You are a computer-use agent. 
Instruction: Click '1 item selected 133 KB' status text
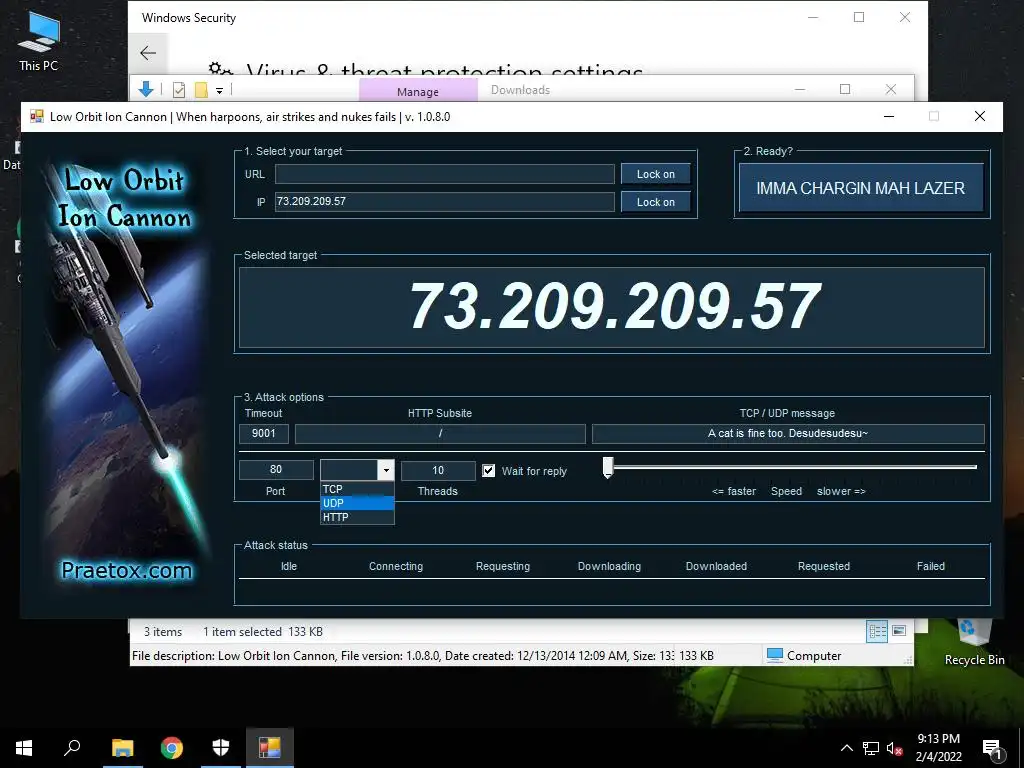[x=263, y=632]
